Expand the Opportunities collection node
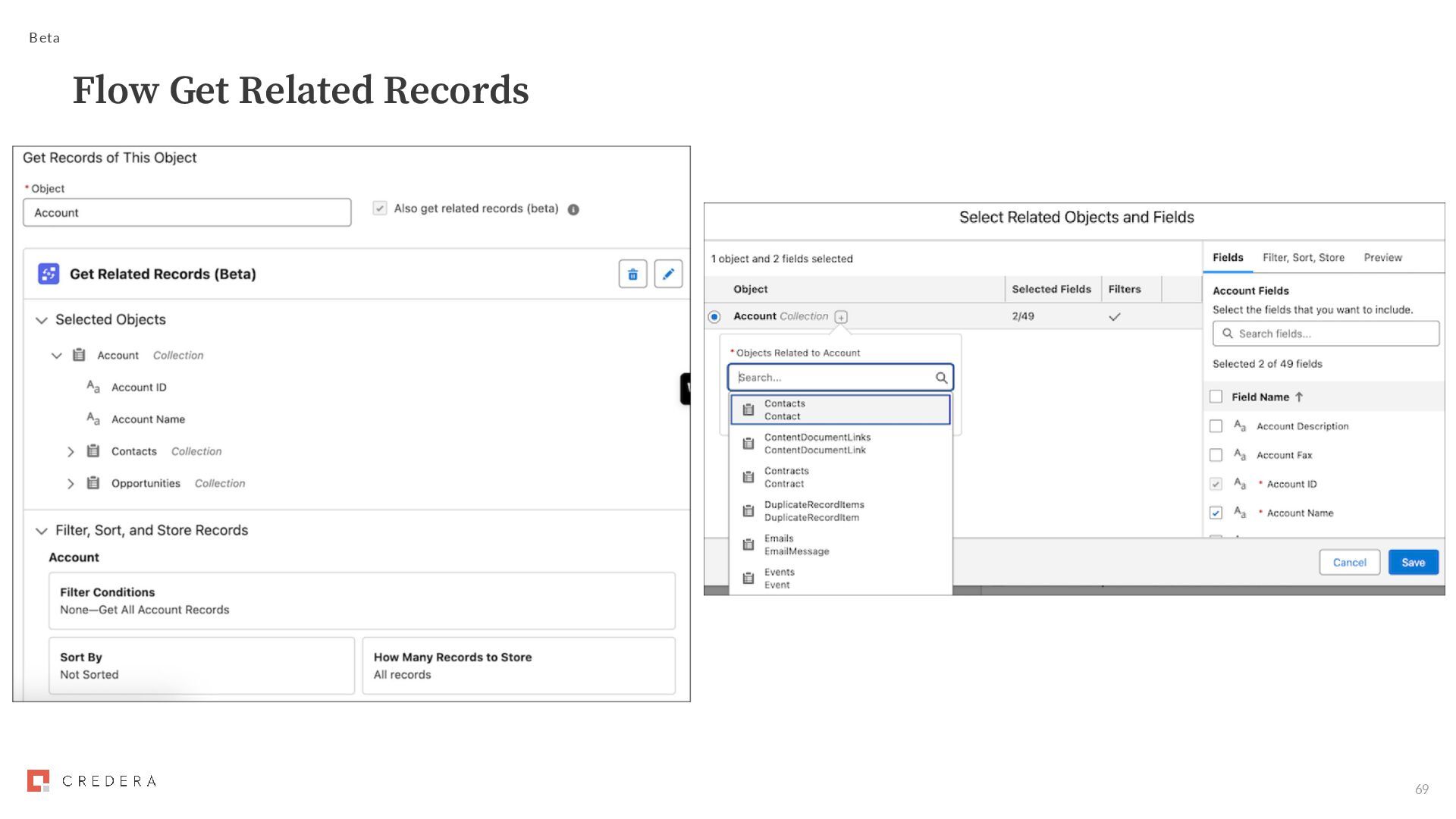The width and height of the screenshot is (1456, 819). [x=71, y=484]
